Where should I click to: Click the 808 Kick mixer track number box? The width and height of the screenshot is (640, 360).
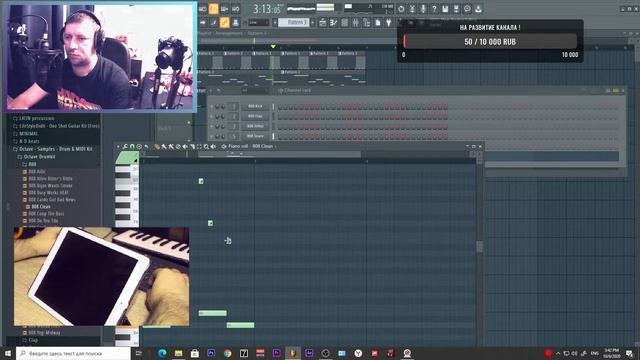[x=234, y=107]
